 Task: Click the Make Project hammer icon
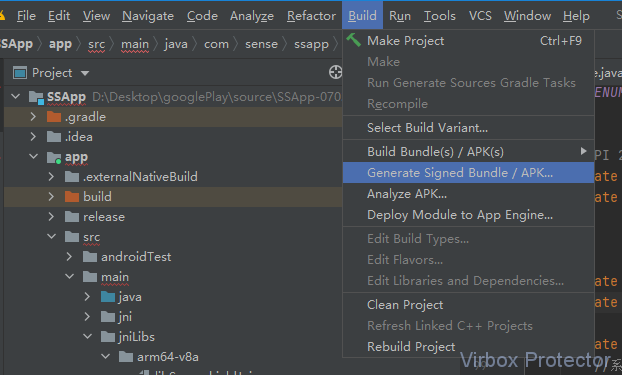point(353,40)
